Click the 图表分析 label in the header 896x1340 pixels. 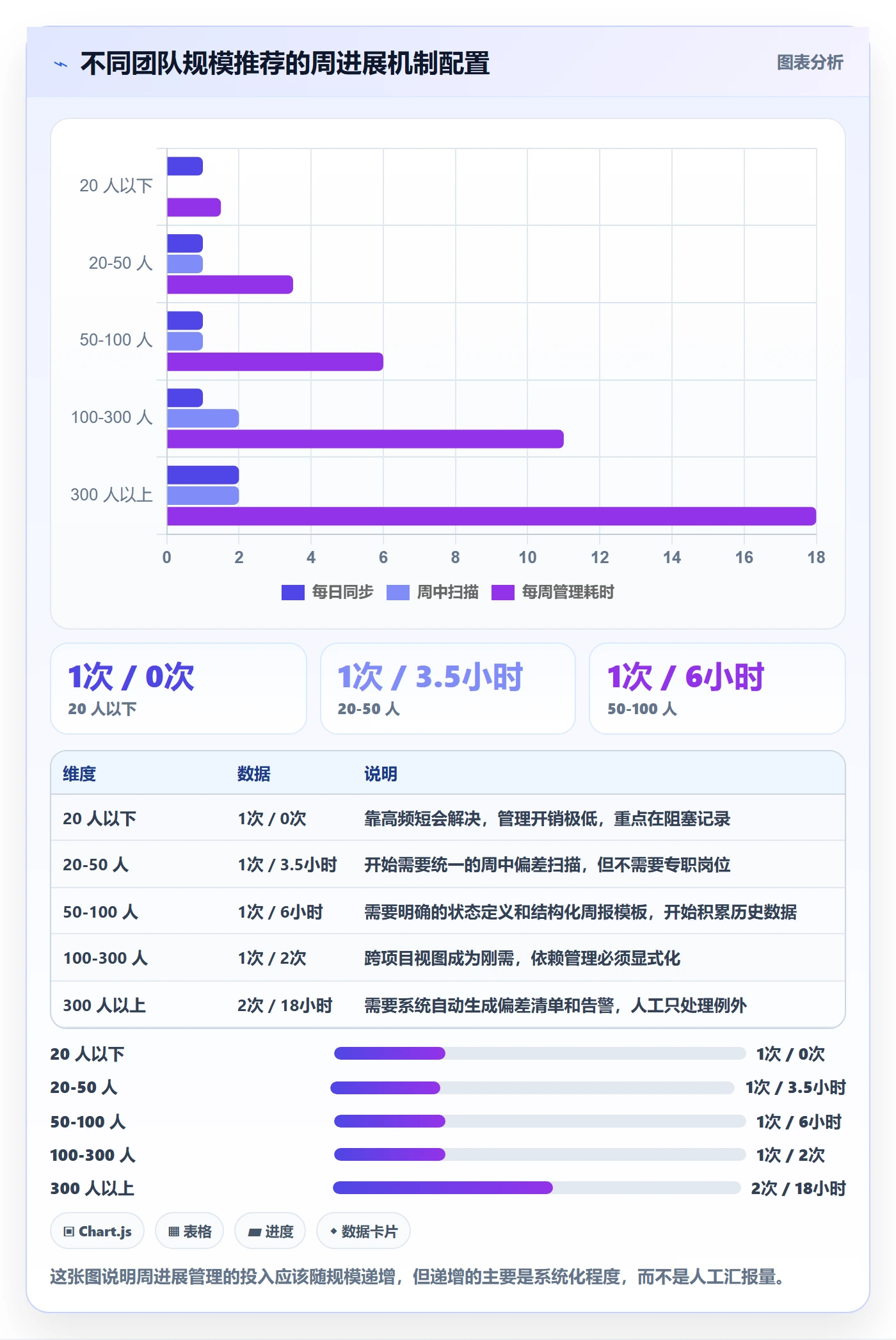[x=810, y=63]
